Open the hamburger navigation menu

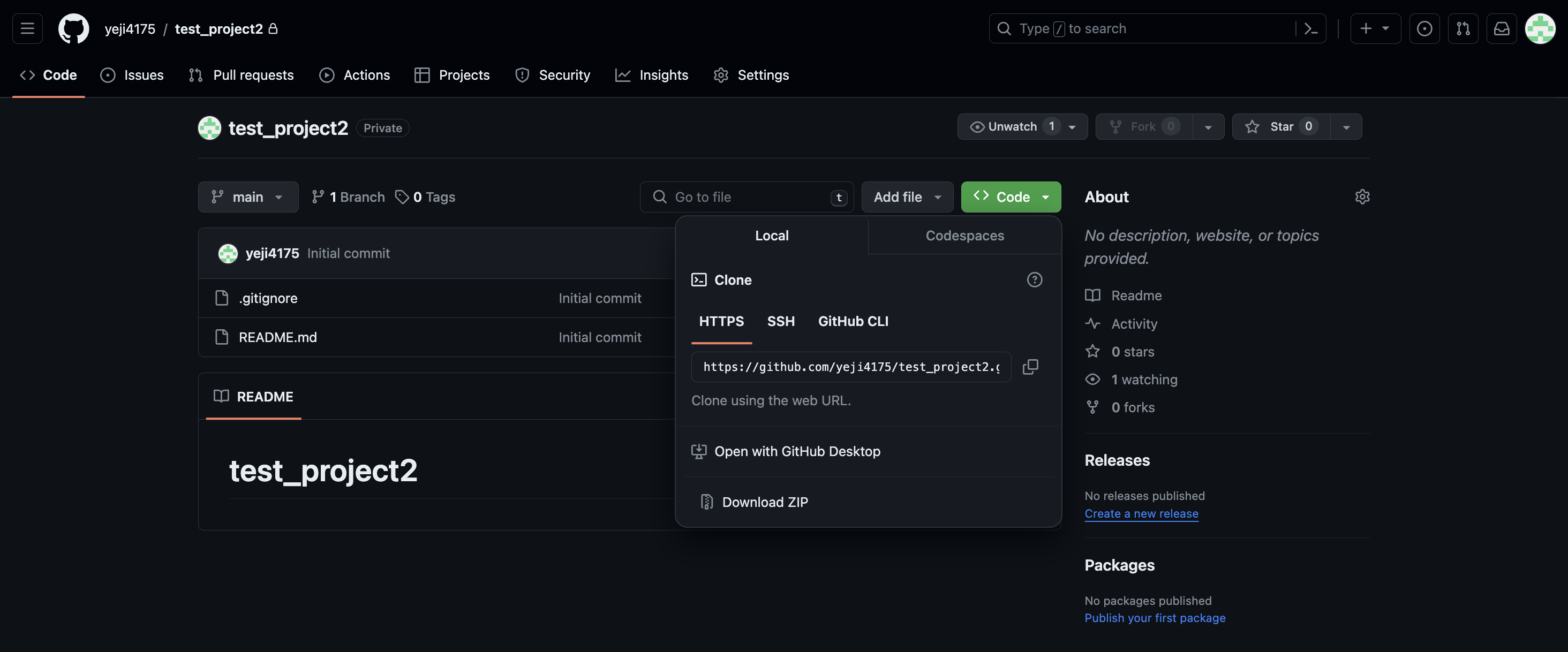point(27,28)
